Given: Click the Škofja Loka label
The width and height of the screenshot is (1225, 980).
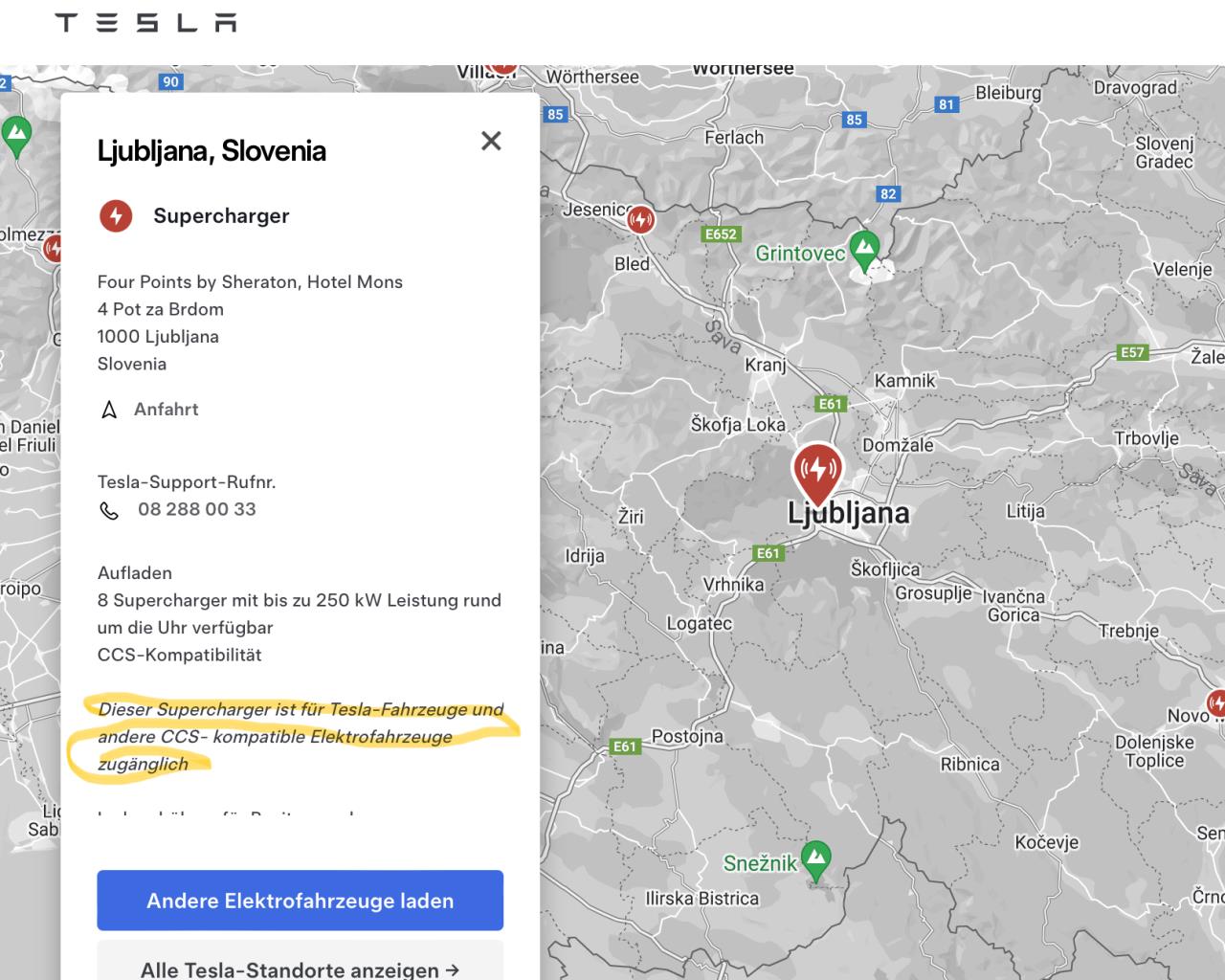Looking at the screenshot, I should click(738, 424).
